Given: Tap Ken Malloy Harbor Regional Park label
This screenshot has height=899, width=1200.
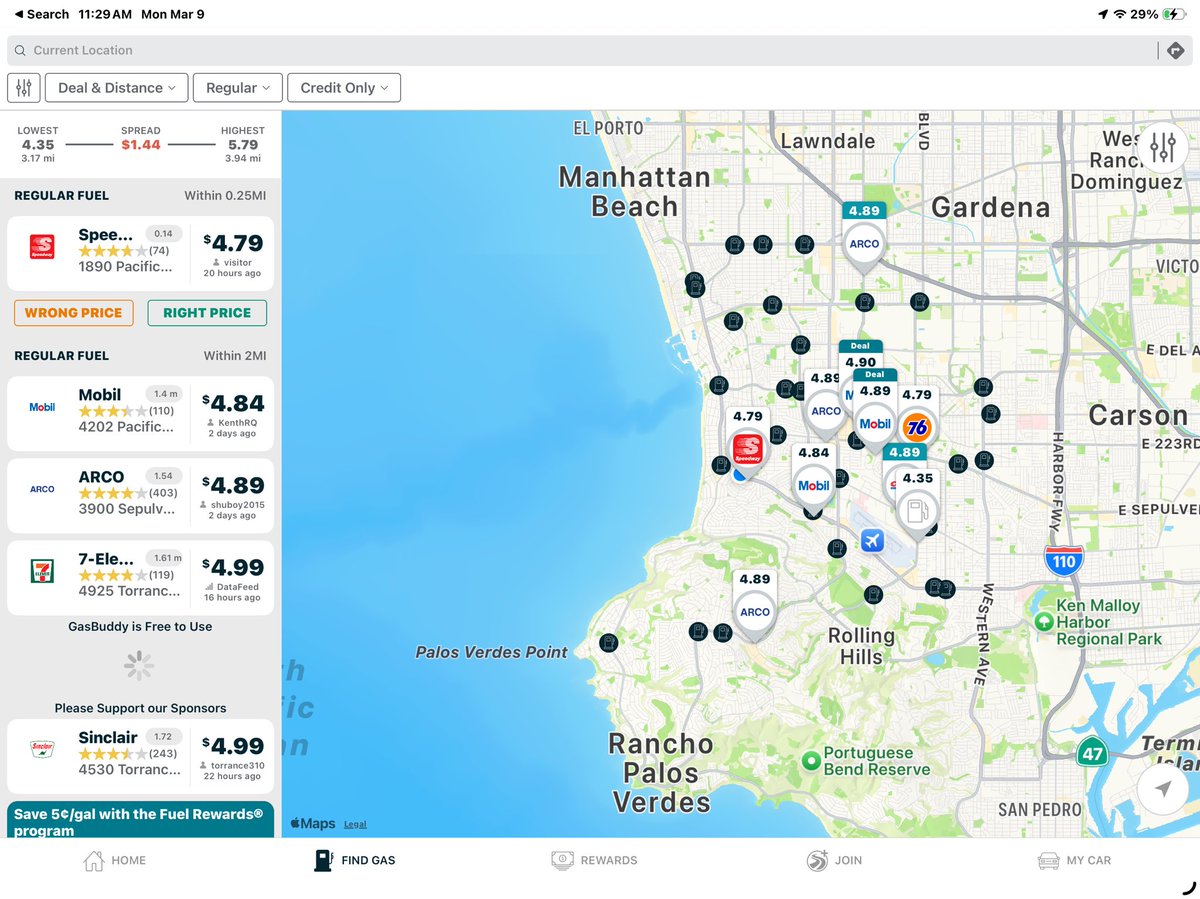Looking at the screenshot, I should coord(1109,622).
